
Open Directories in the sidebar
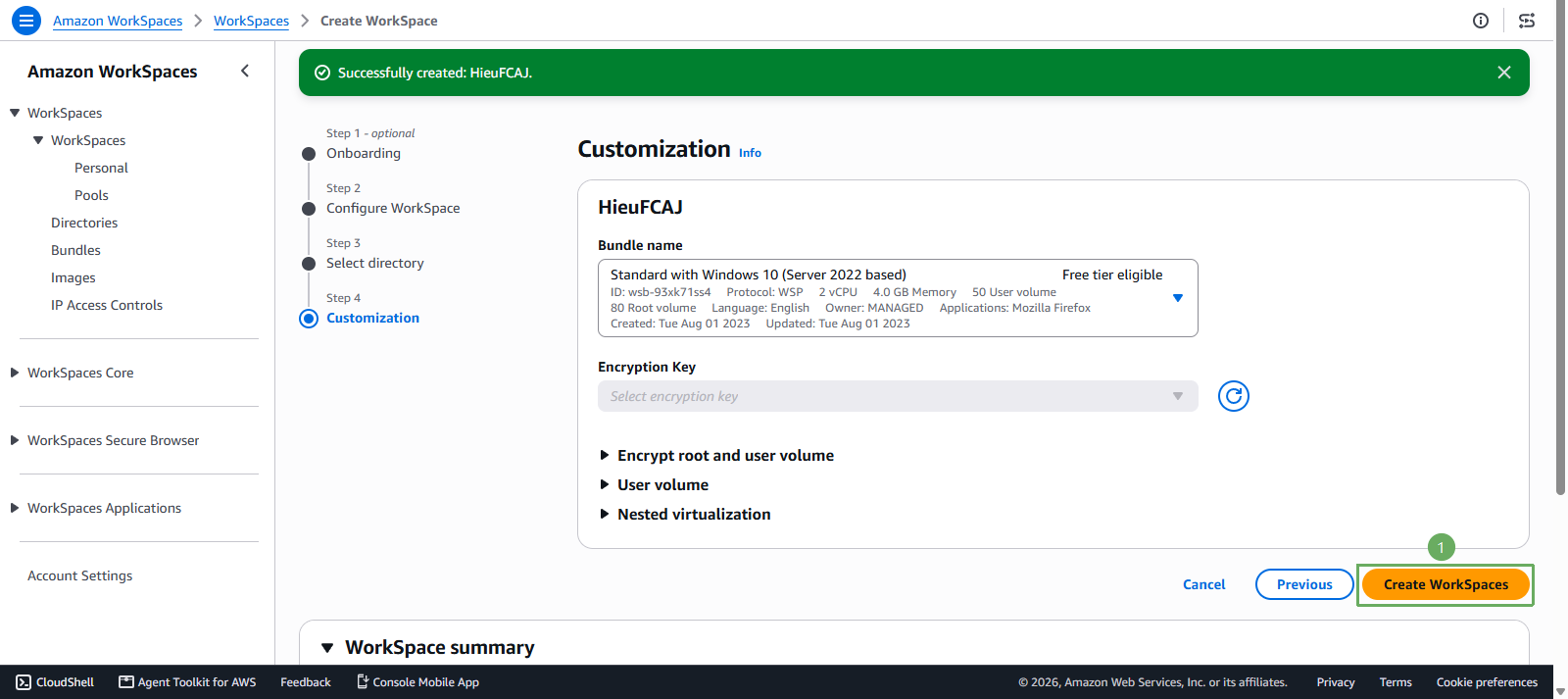coord(84,223)
